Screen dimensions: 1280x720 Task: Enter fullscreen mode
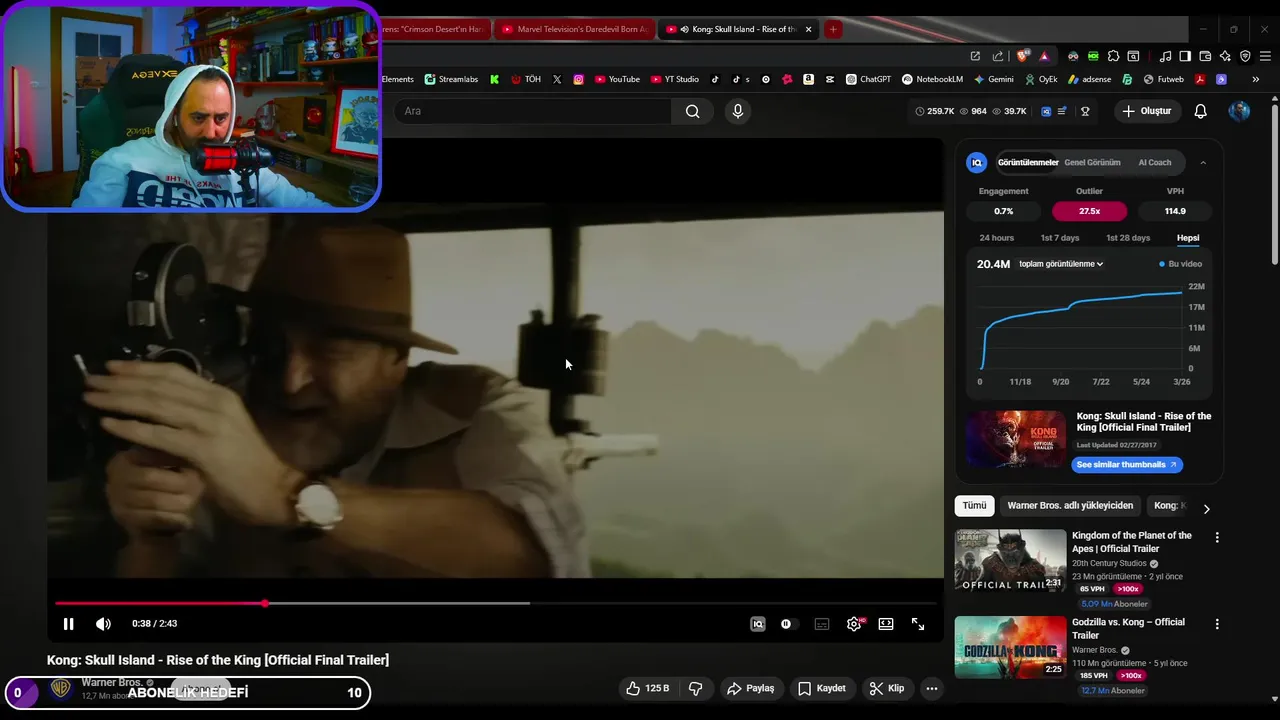(x=918, y=624)
